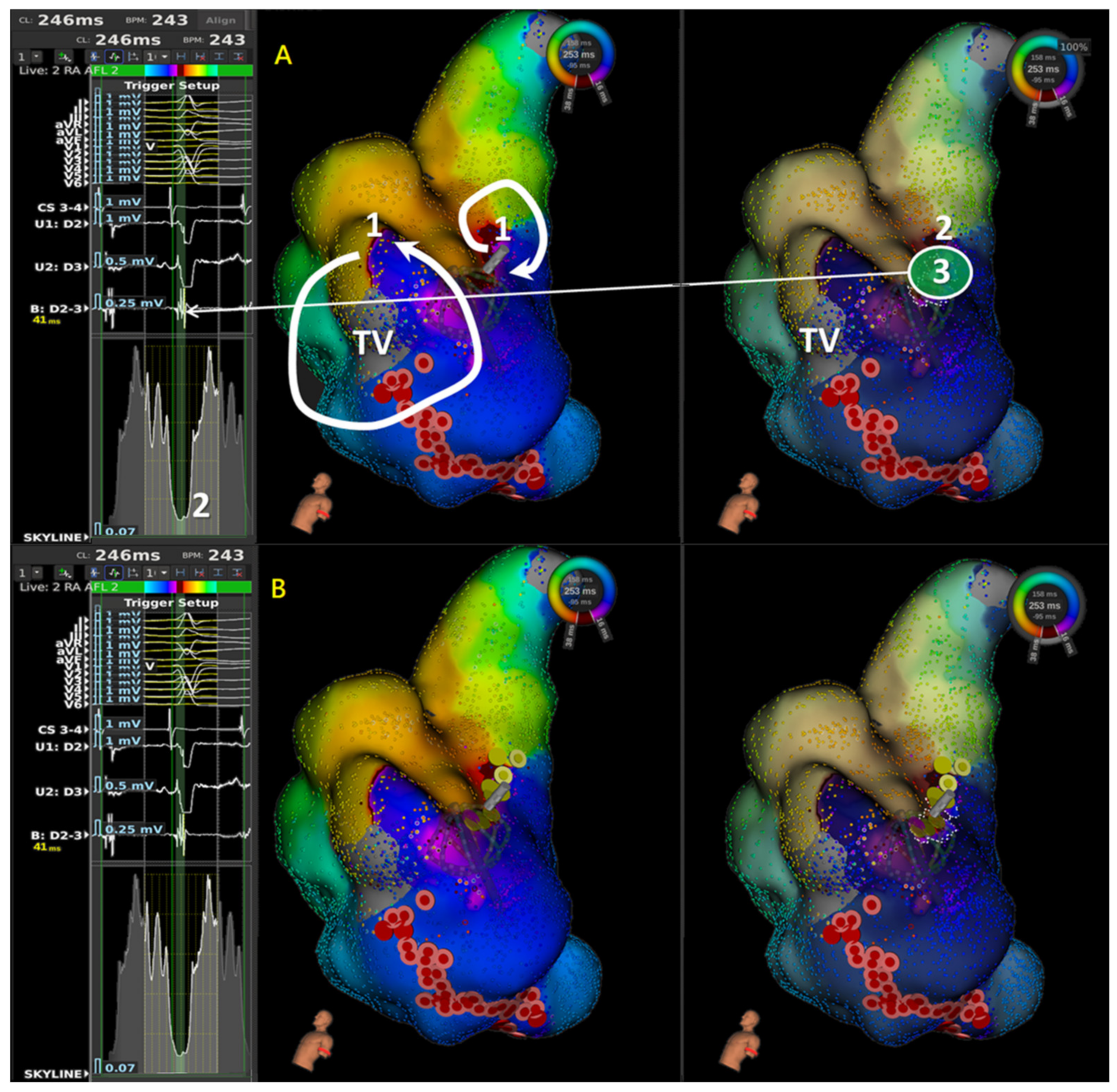Viewport: 1117px width, 1092px height.
Task: Toggle the highlighted green waveform view icon in top toolbar
Action: pyautogui.click(x=114, y=57)
